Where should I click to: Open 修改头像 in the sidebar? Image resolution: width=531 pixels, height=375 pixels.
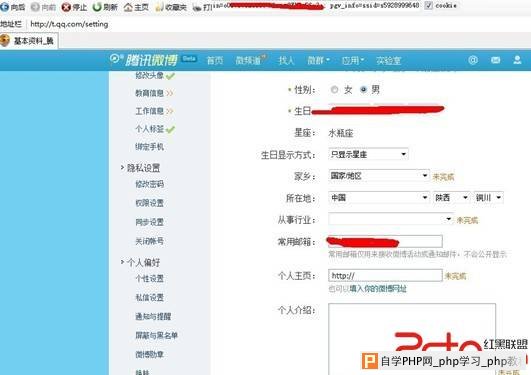pyautogui.click(x=149, y=75)
